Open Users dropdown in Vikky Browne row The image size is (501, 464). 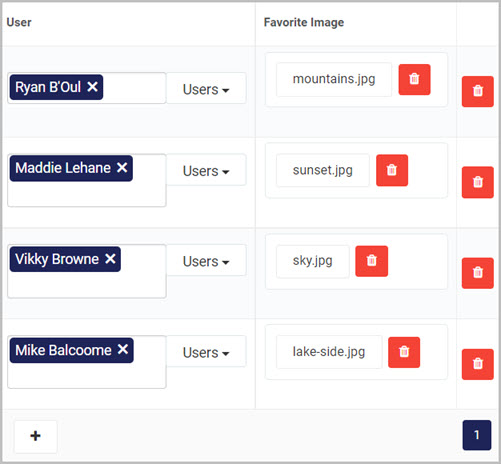click(x=206, y=261)
